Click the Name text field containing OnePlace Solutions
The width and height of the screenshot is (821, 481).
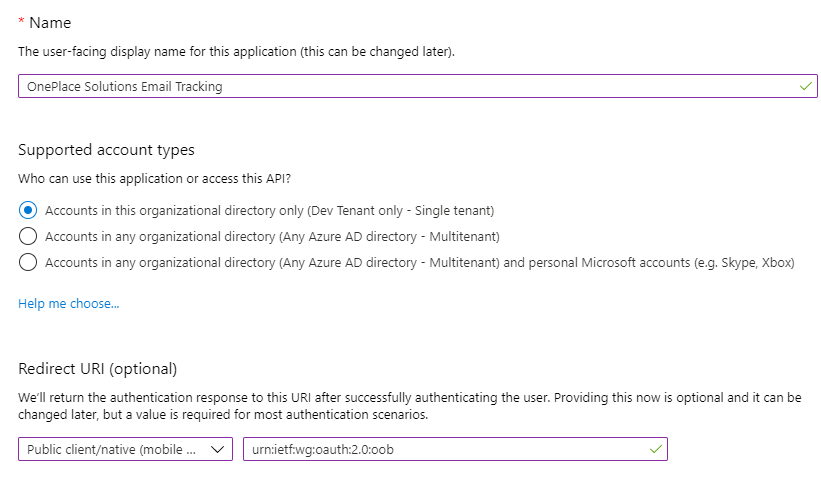[x=400, y=86]
